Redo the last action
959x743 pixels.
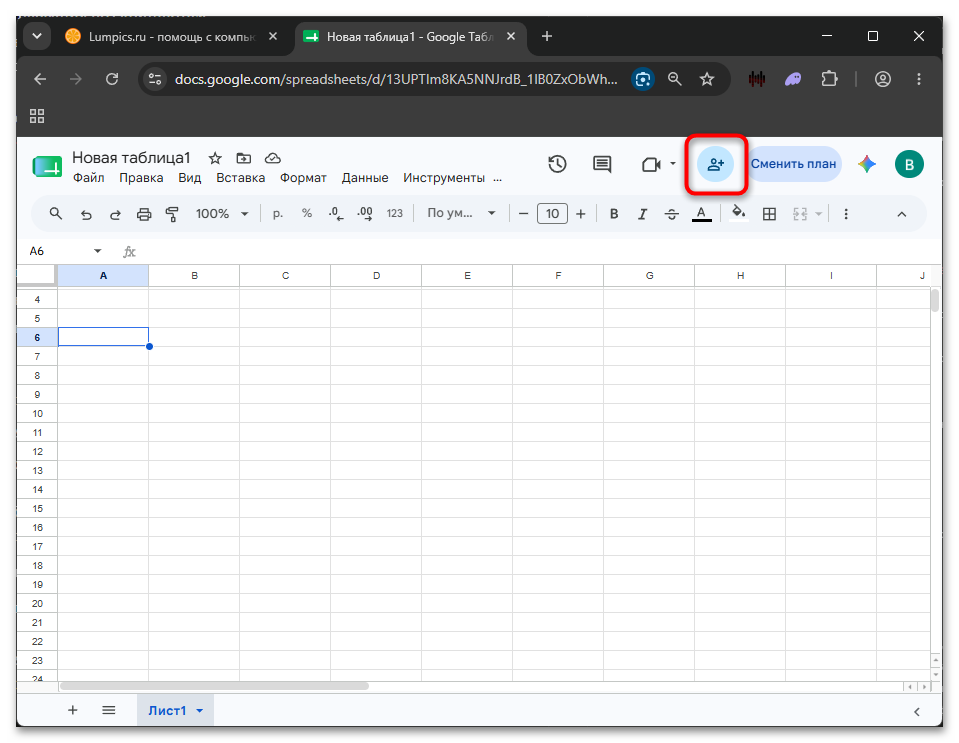tap(115, 214)
